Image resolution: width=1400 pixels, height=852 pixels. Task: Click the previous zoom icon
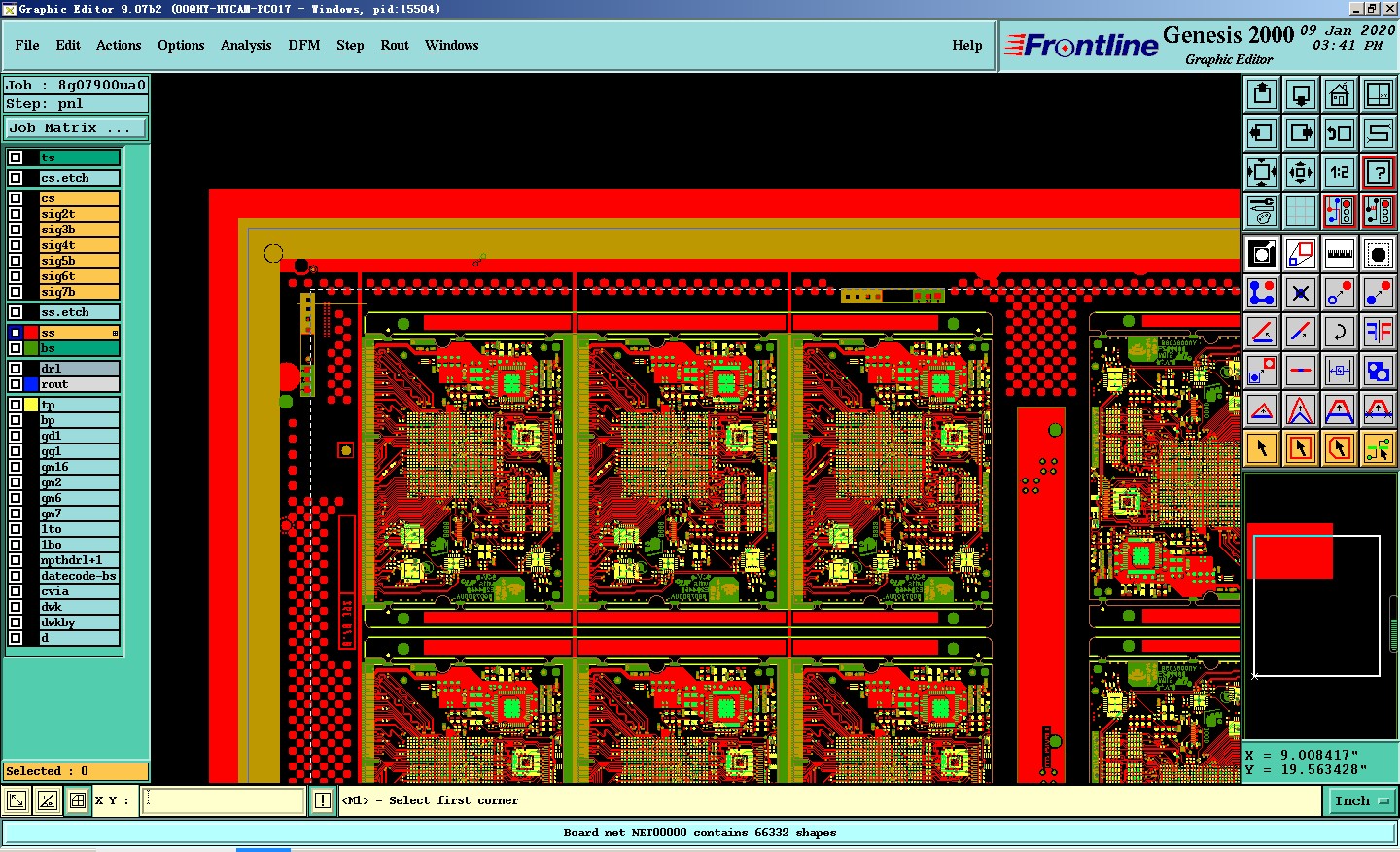click(x=1340, y=133)
